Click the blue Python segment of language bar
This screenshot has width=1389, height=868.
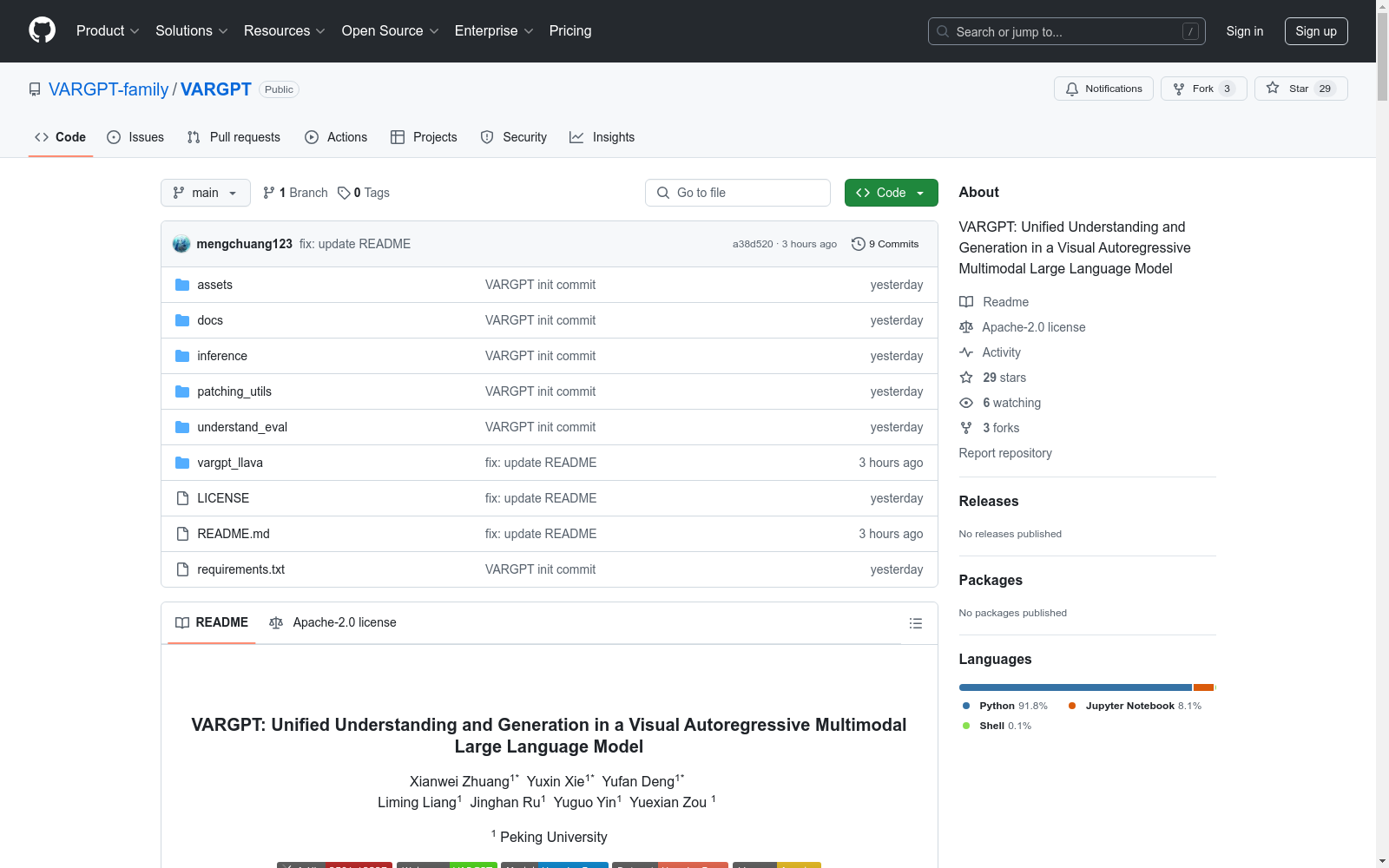pos(1076,687)
